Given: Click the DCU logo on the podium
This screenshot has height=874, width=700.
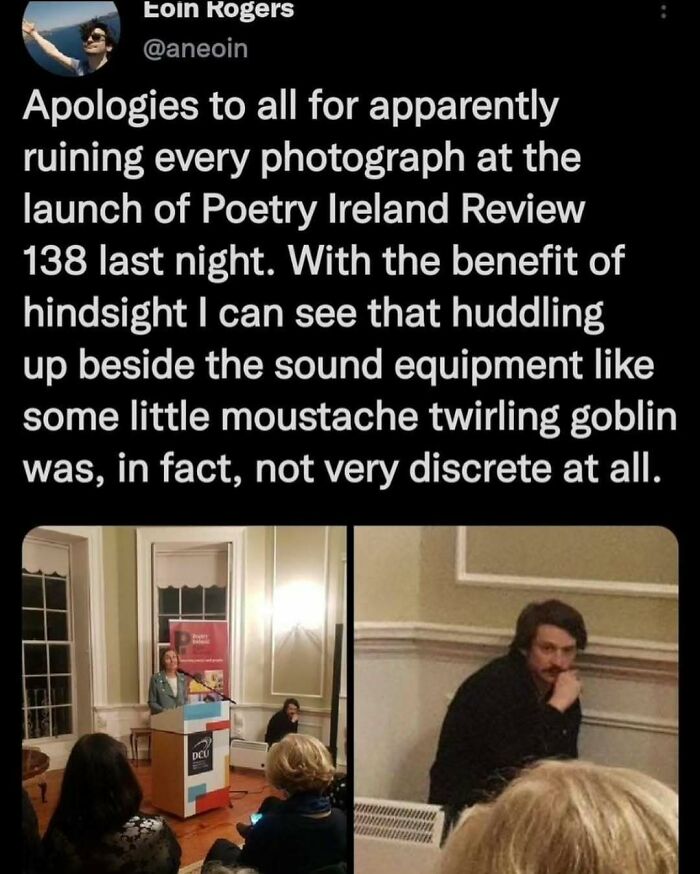Looking at the screenshot, I should click(x=199, y=754).
